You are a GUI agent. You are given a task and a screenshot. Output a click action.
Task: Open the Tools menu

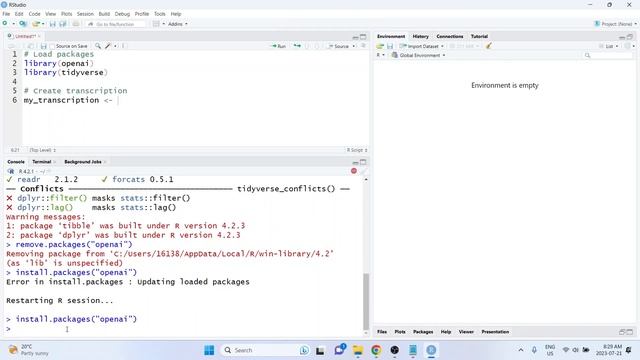point(160,14)
